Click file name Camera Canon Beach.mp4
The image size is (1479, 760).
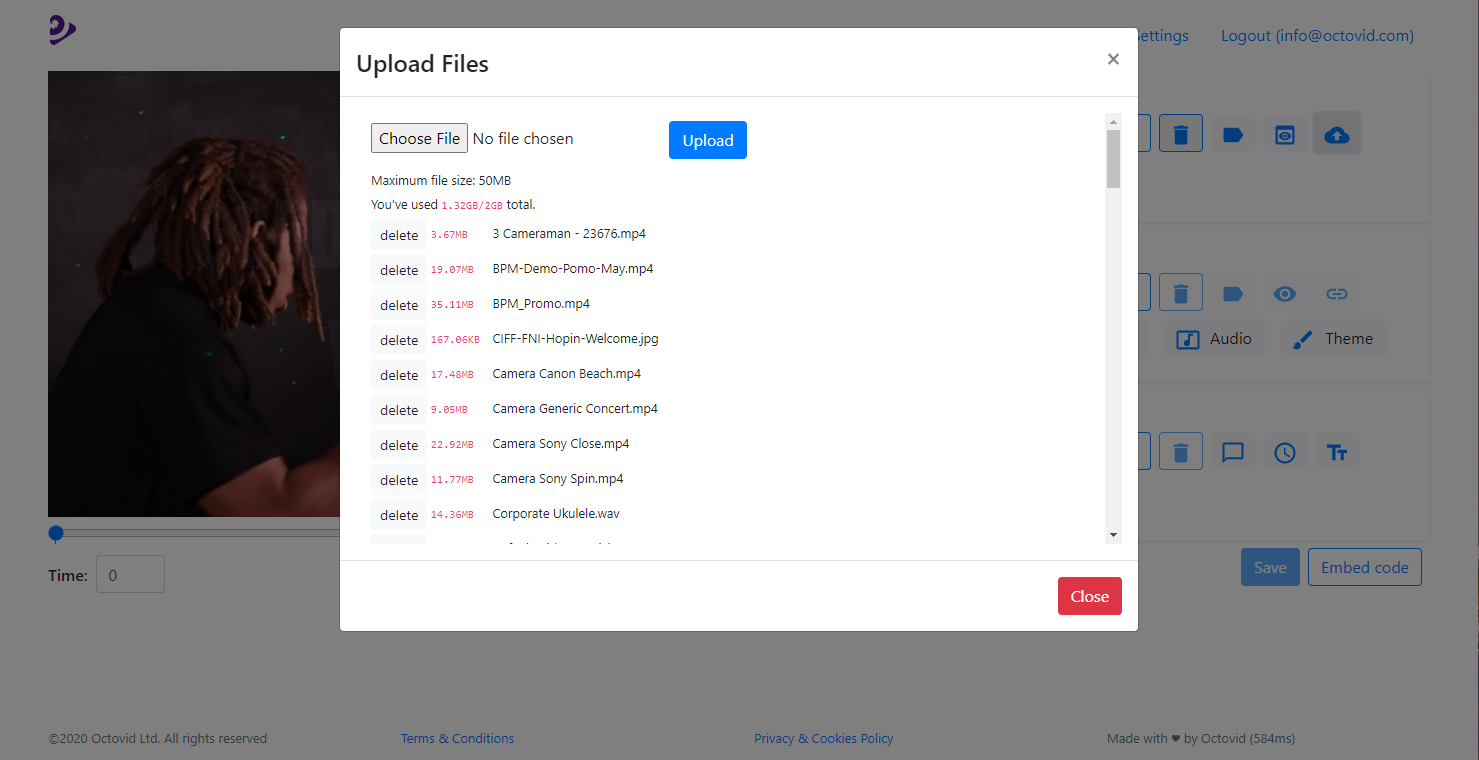(567, 374)
